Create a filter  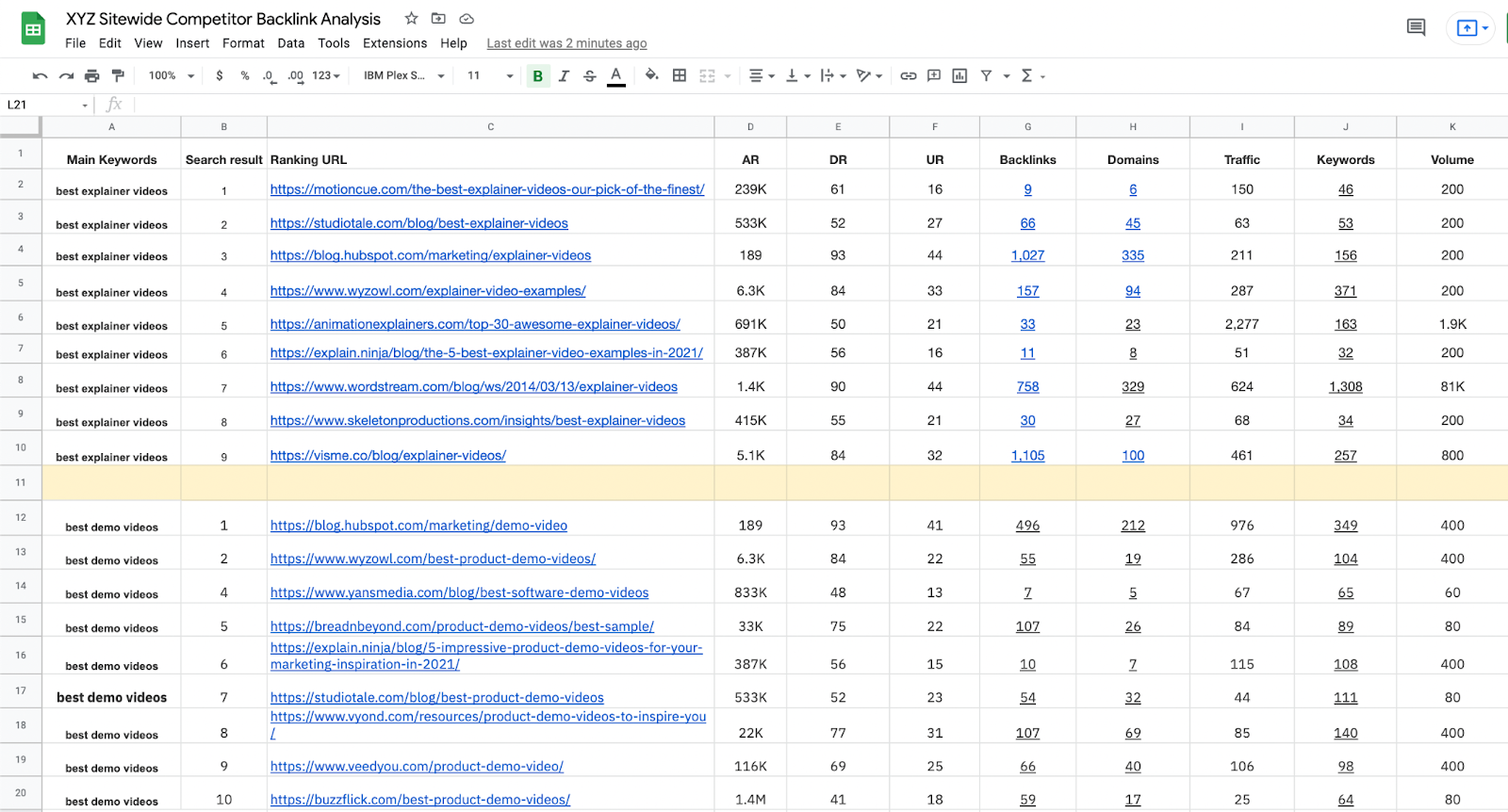point(986,75)
